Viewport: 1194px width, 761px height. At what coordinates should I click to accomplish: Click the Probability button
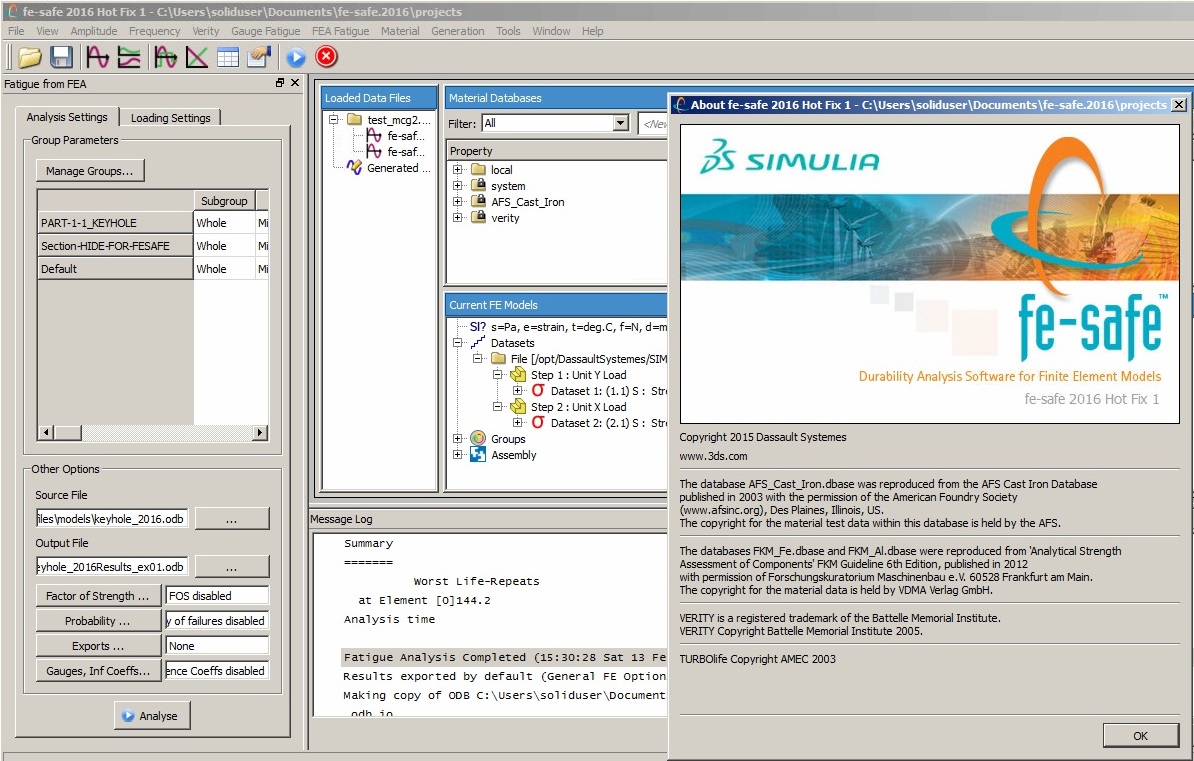point(98,621)
